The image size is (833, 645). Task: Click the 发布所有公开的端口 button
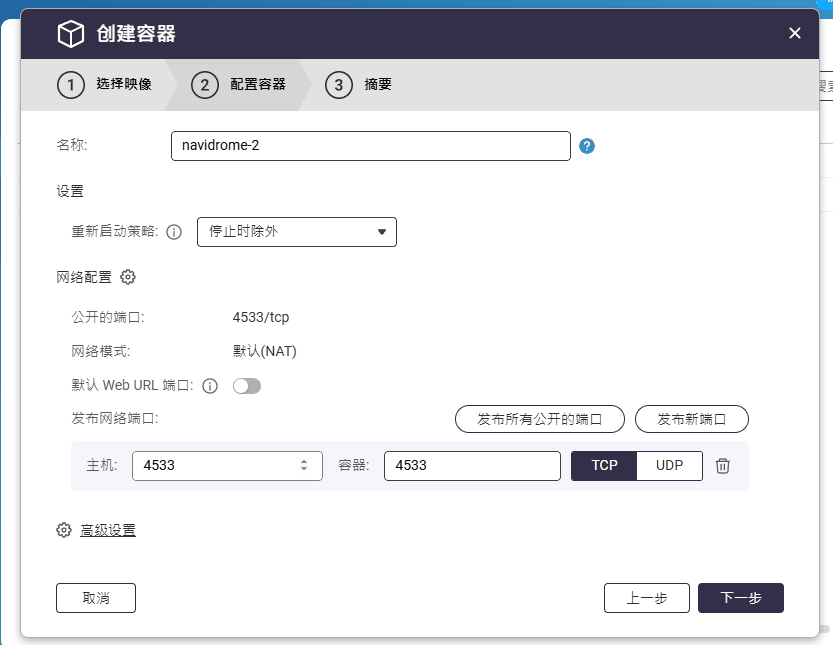[x=540, y=419]
